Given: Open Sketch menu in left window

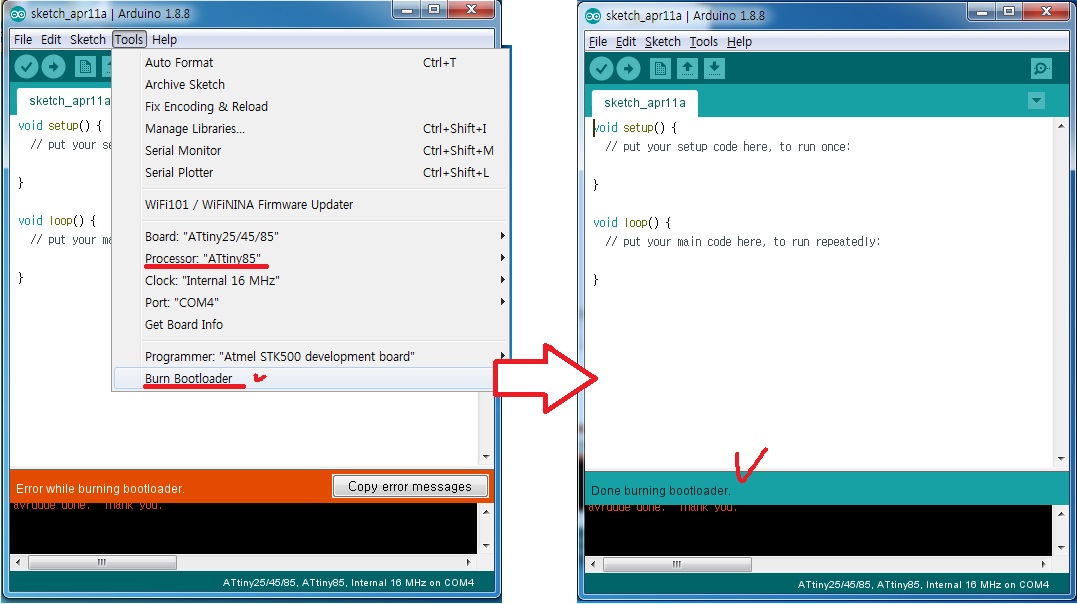Looking at the screenshot, I should (88, 40).
